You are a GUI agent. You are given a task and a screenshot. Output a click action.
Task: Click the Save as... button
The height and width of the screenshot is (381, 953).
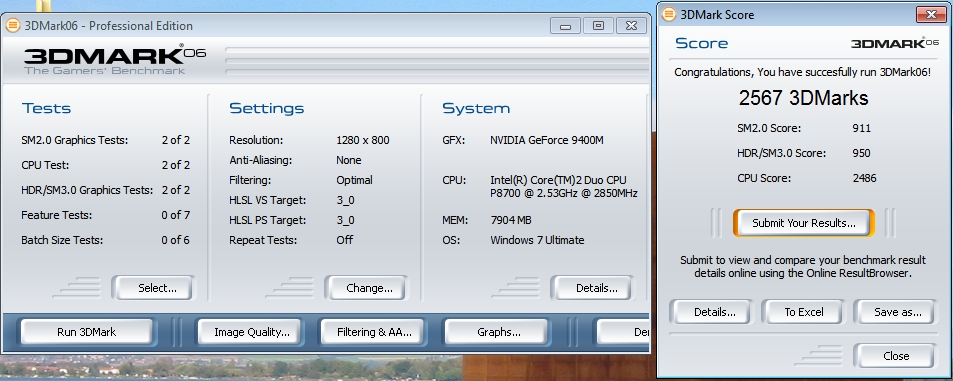point(894,312)
